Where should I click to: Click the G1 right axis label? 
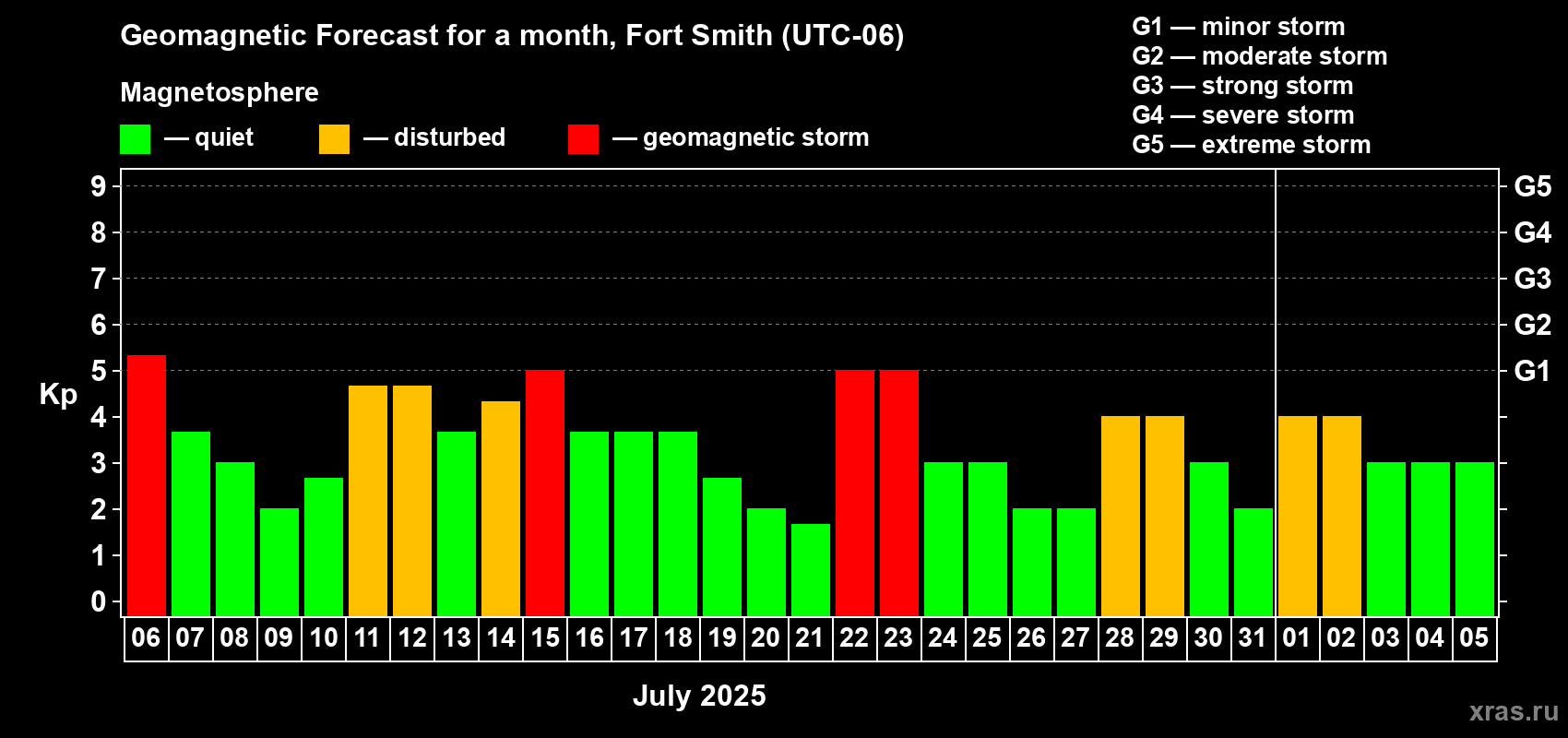coord(1532,371)
